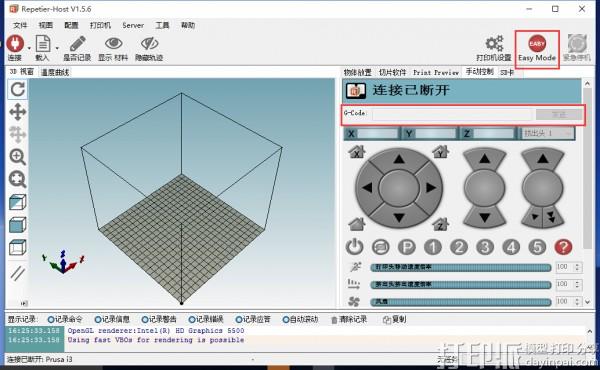Image resolution: width=600 pixels, height=370 pixels.
Task: Open the printer menu left of Server
Action: (100, 25)
